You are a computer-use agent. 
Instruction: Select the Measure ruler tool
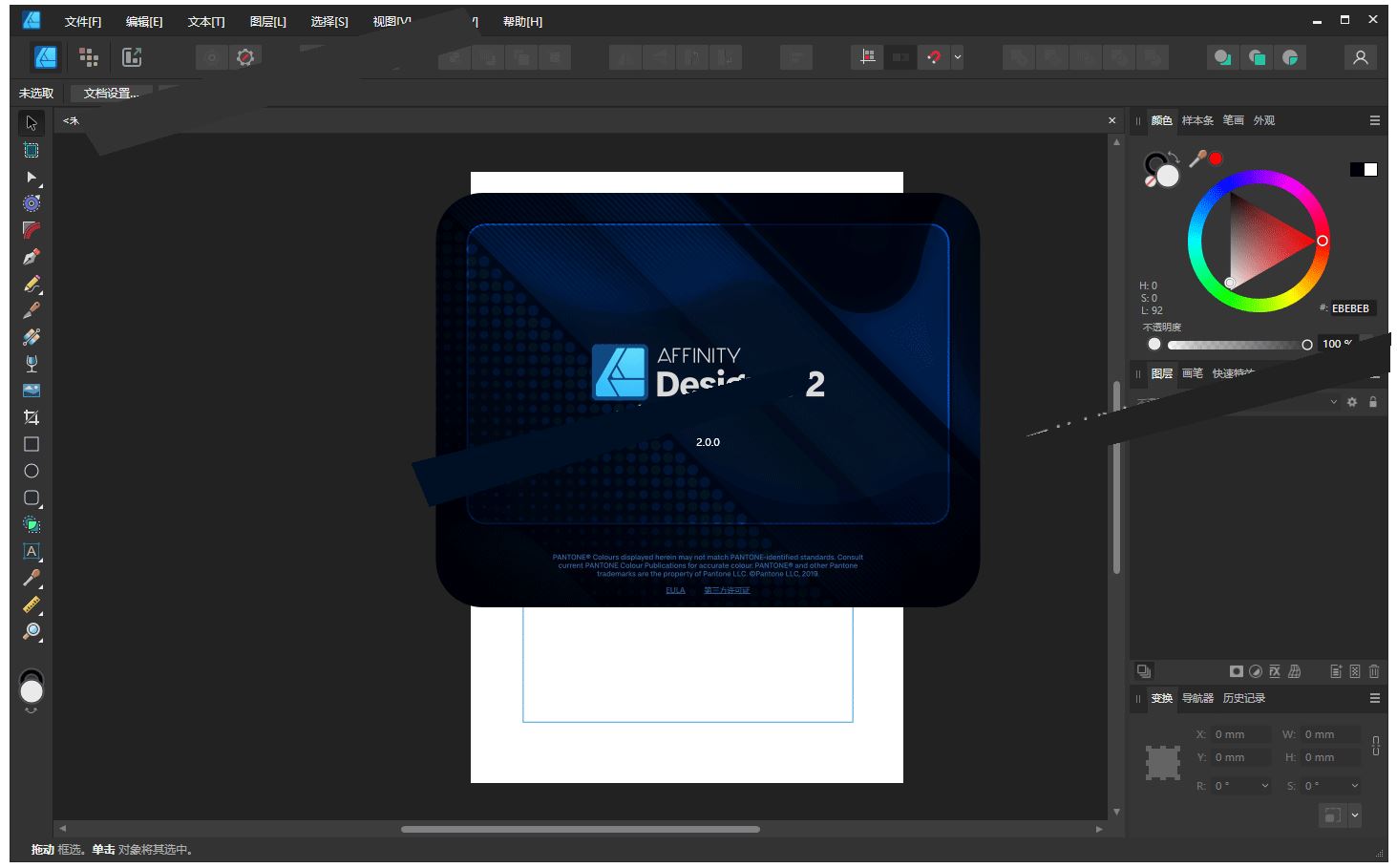[32, 604]
